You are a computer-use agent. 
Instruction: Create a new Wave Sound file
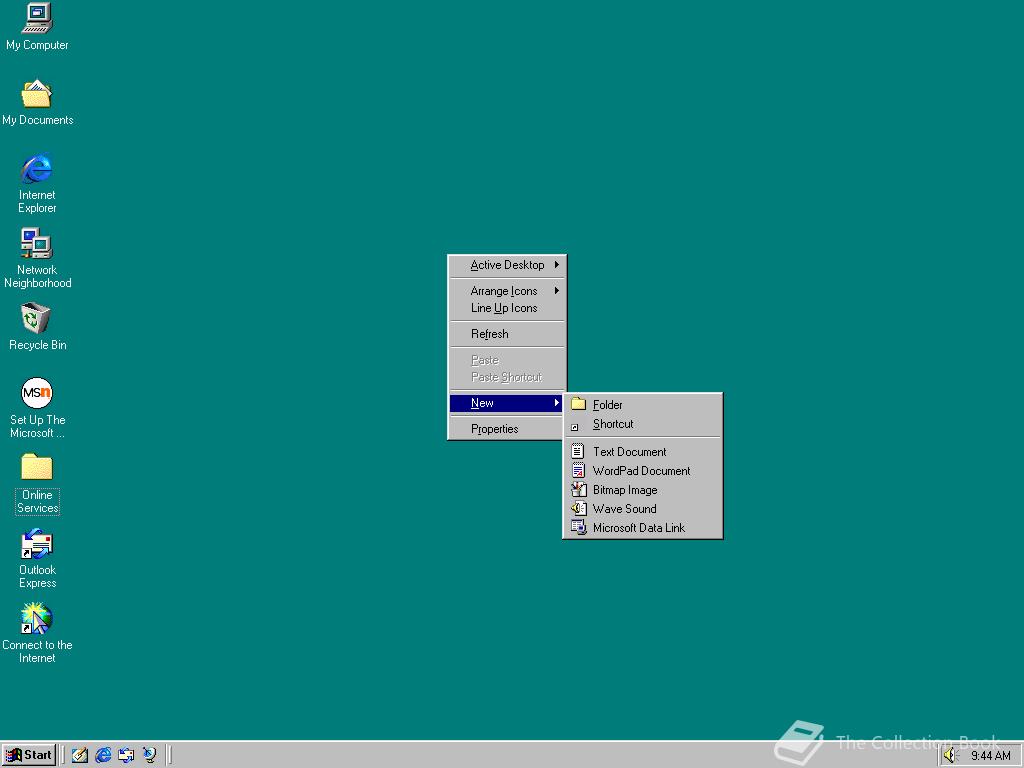(643, 508)
